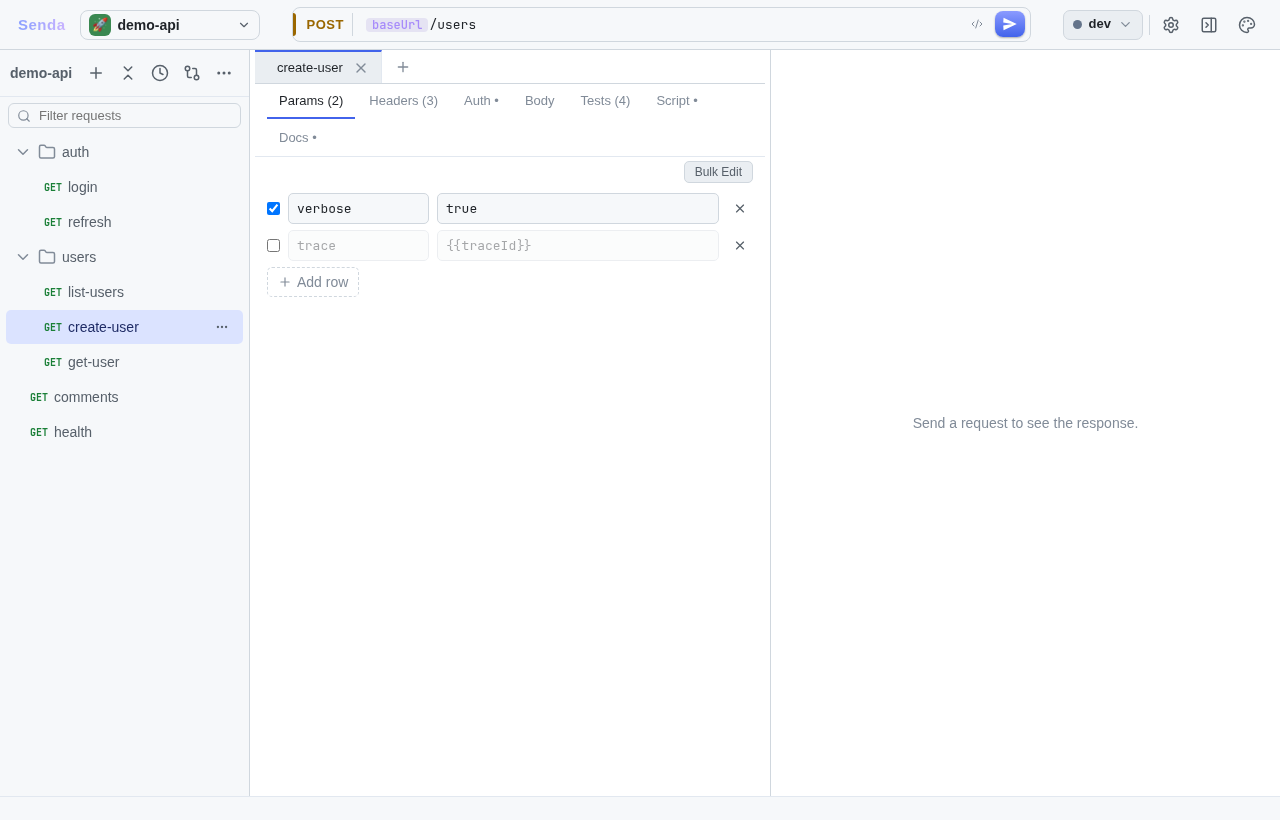Screen dimensions: 1280x820
Task: Uncheck the verbose param checkbox
Action: 273,209
